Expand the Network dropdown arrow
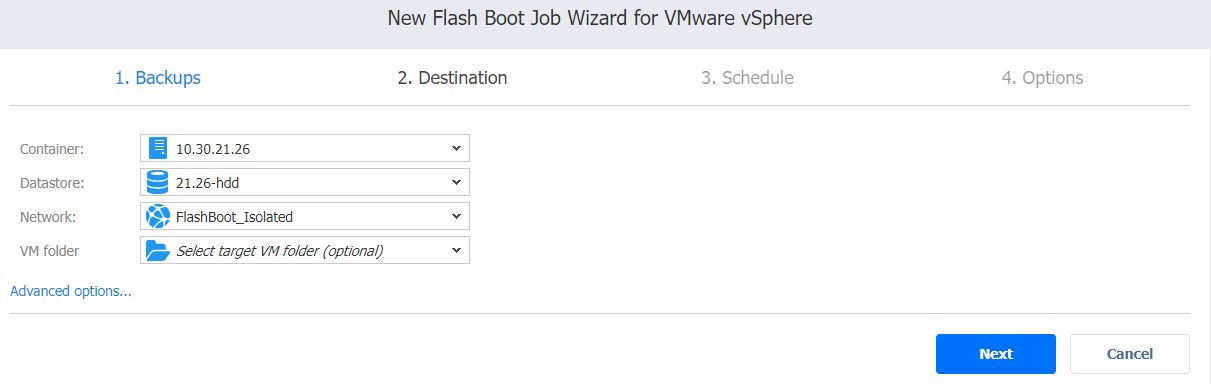This screenshot has height=384, width=1211. pyautogui.click(x=456, y=216)
